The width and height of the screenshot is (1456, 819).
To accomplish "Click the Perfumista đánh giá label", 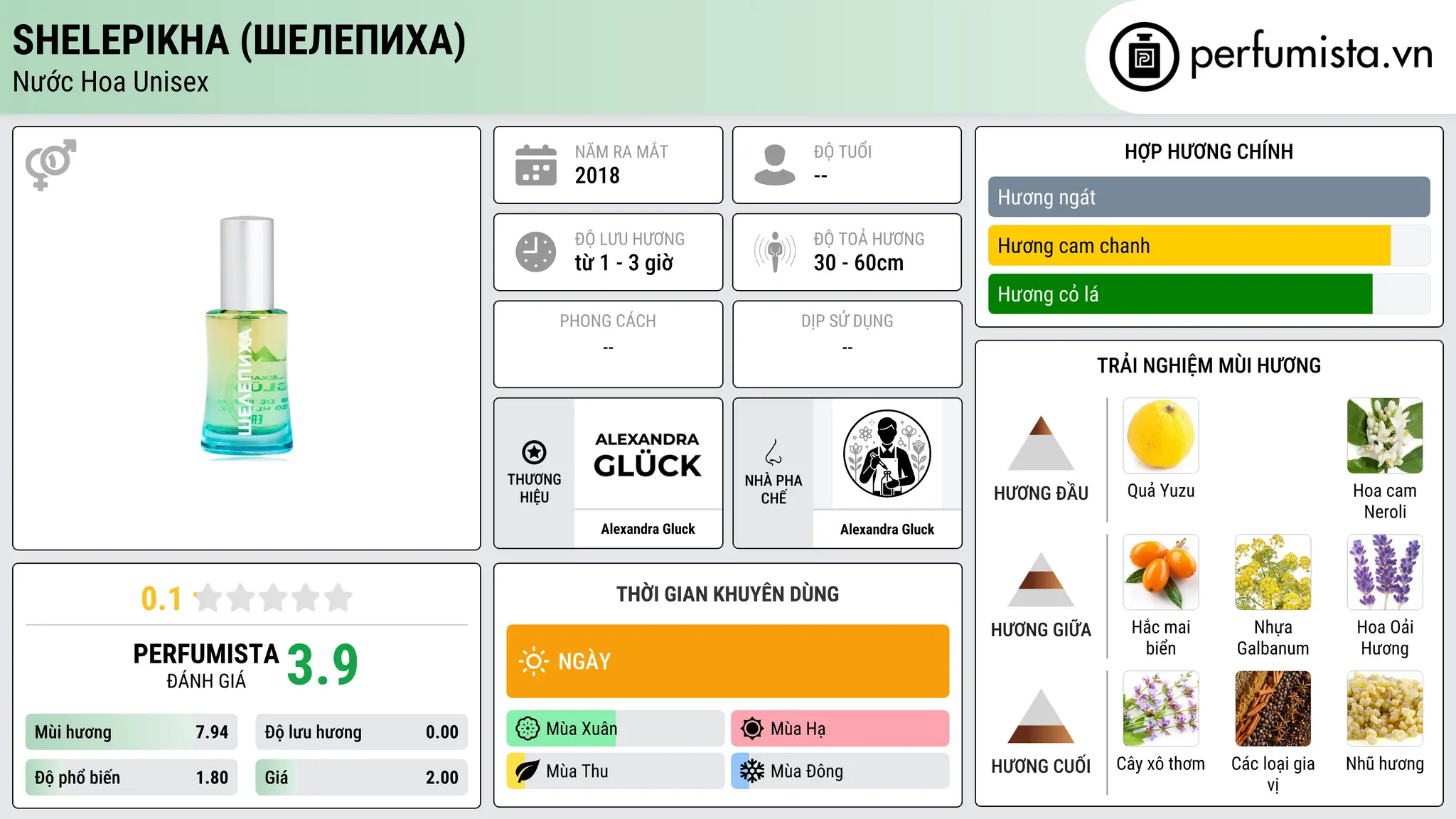I will click(206, 666).
